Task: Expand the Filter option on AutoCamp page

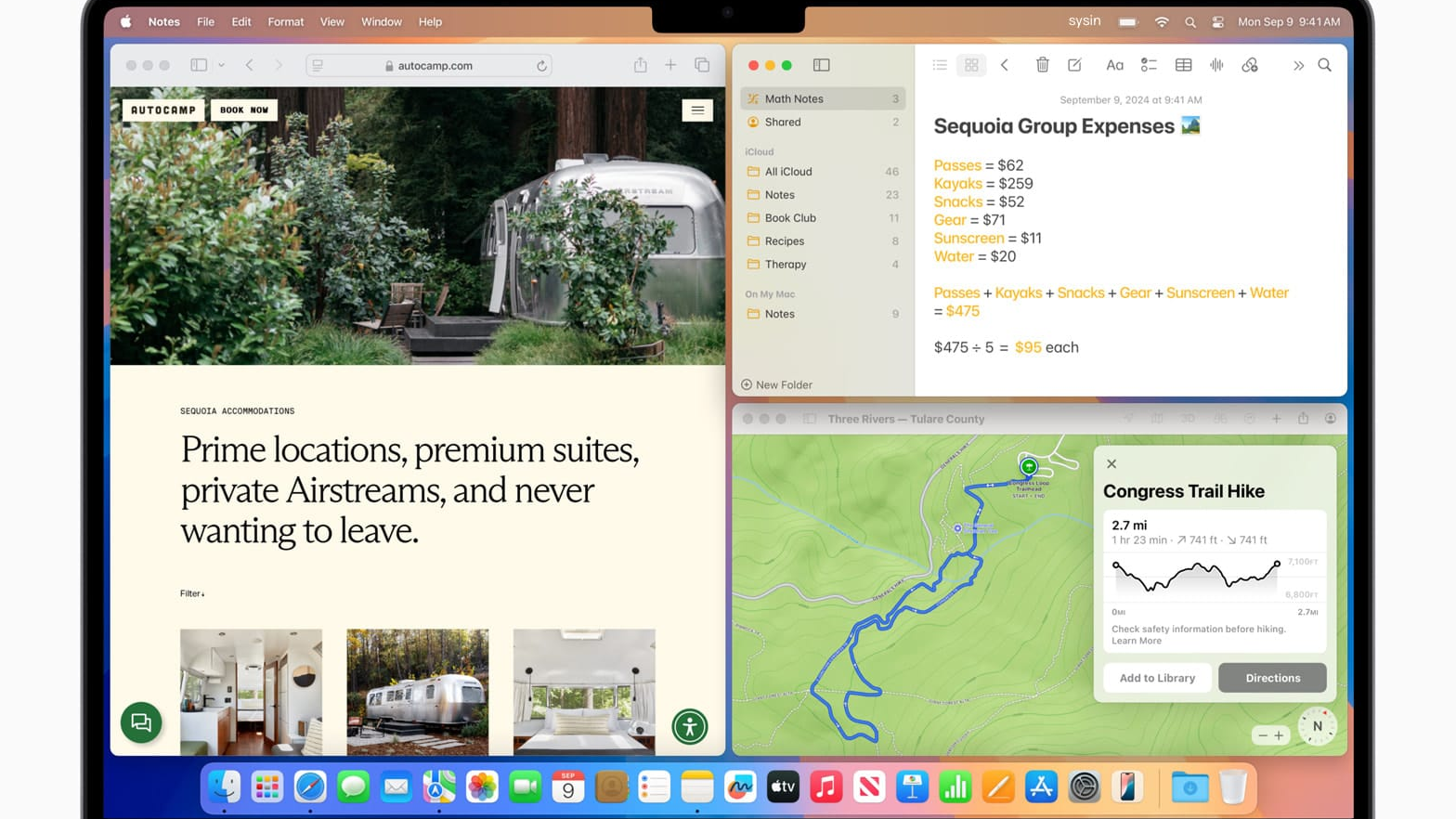Action: click(x=192, y=593)
